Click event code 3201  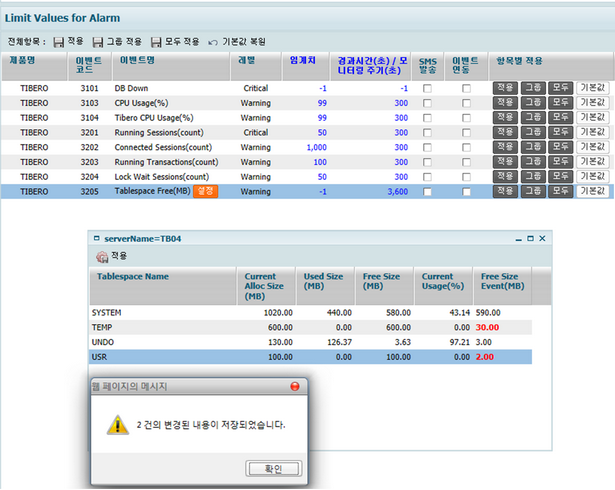coord(89,133)
